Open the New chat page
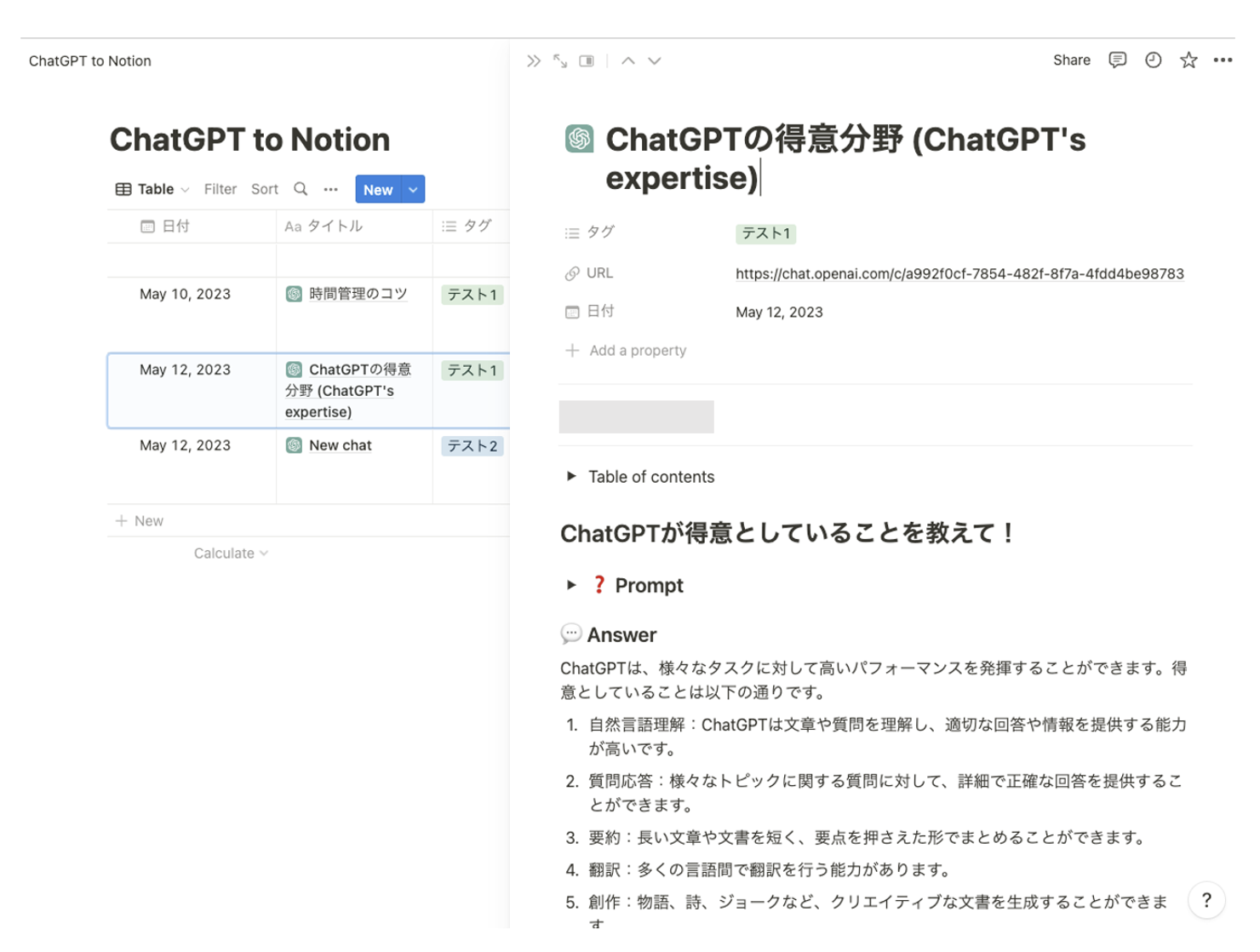The height and width of the screenshot is (952, 1260). click(x=341, y=445)
